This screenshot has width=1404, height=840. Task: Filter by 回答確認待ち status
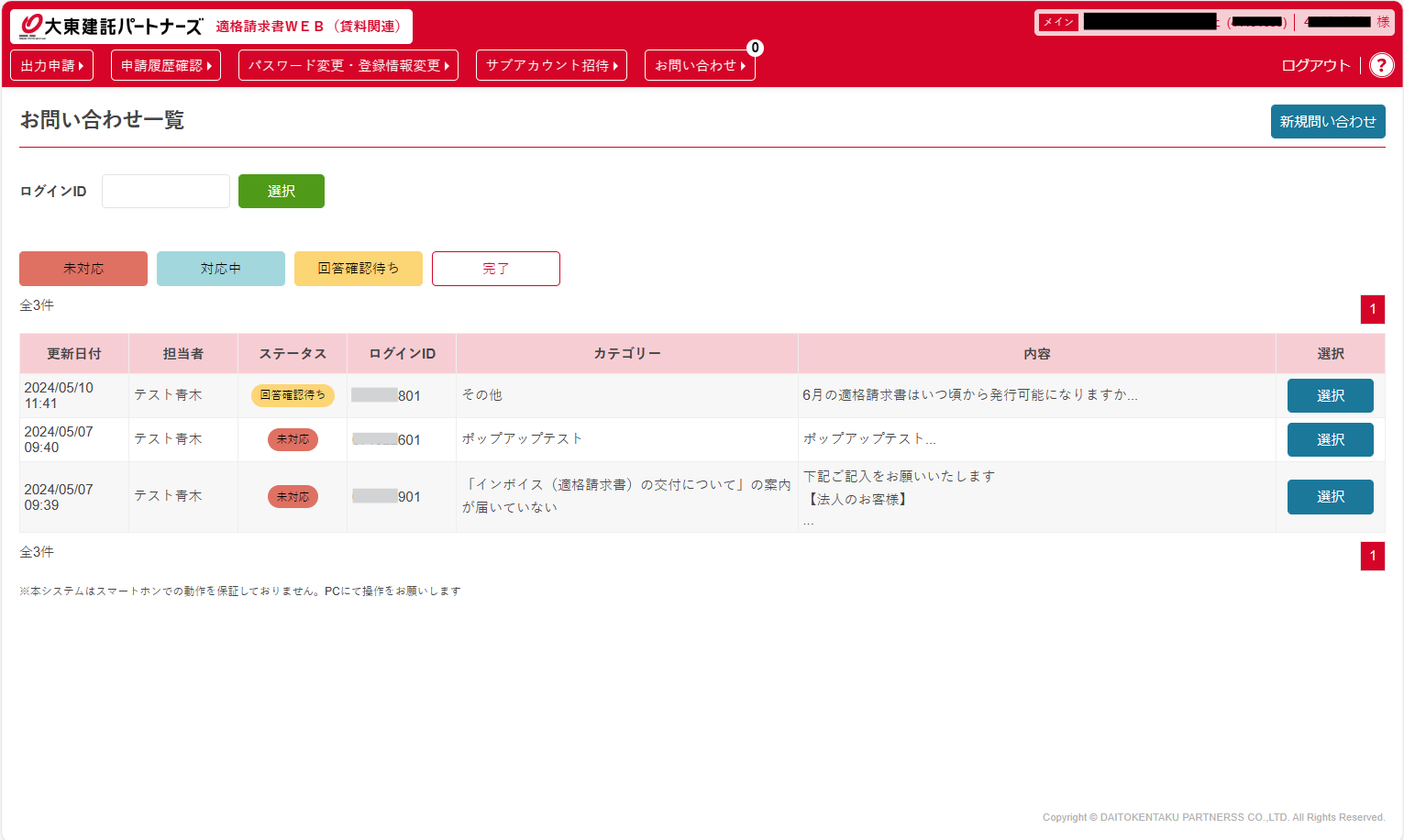pos(359,269)
